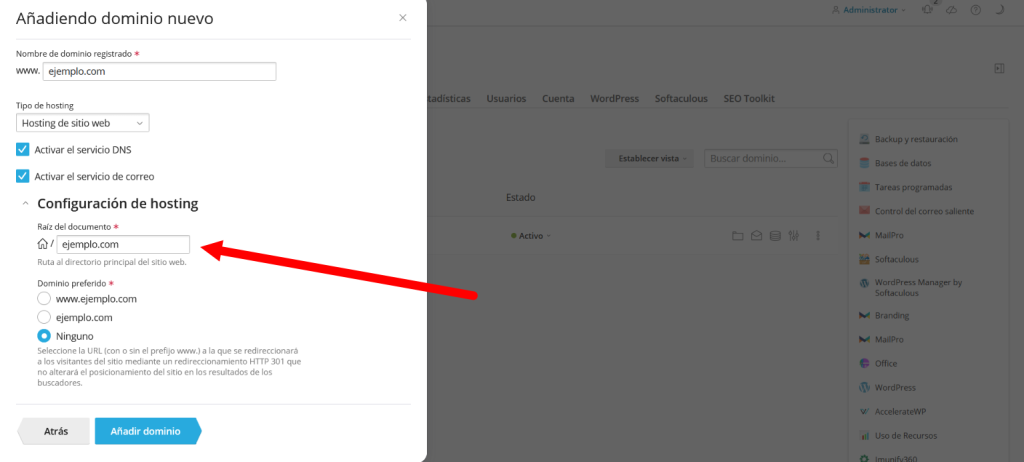Open Bases de datos icon in sidebar
The height and width of the screenshot is (462, 1024).
pos(864,163)
